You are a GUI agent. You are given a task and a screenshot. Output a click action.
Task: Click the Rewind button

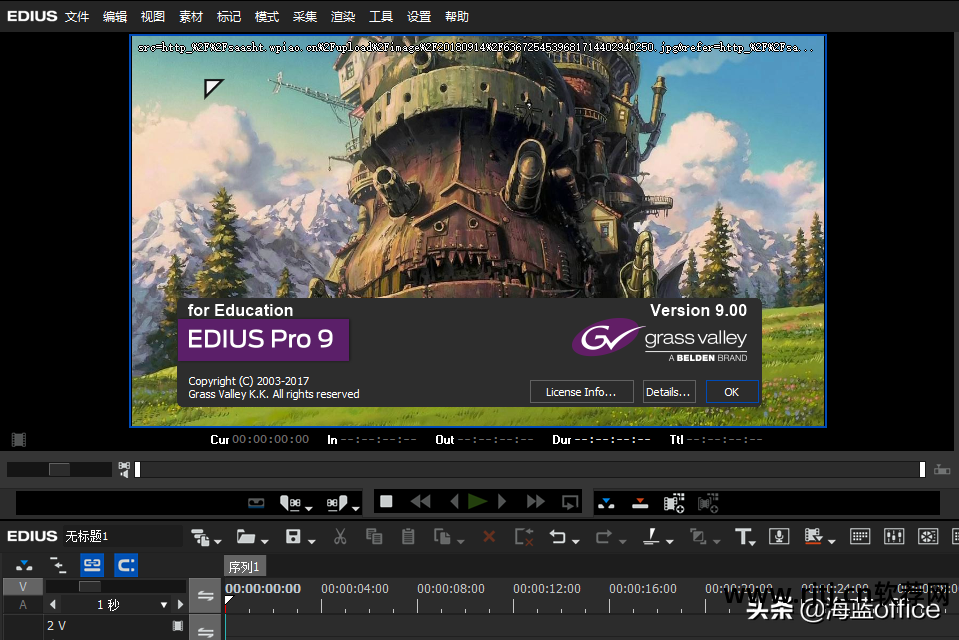pyautogui.click(x=420, y=502)
